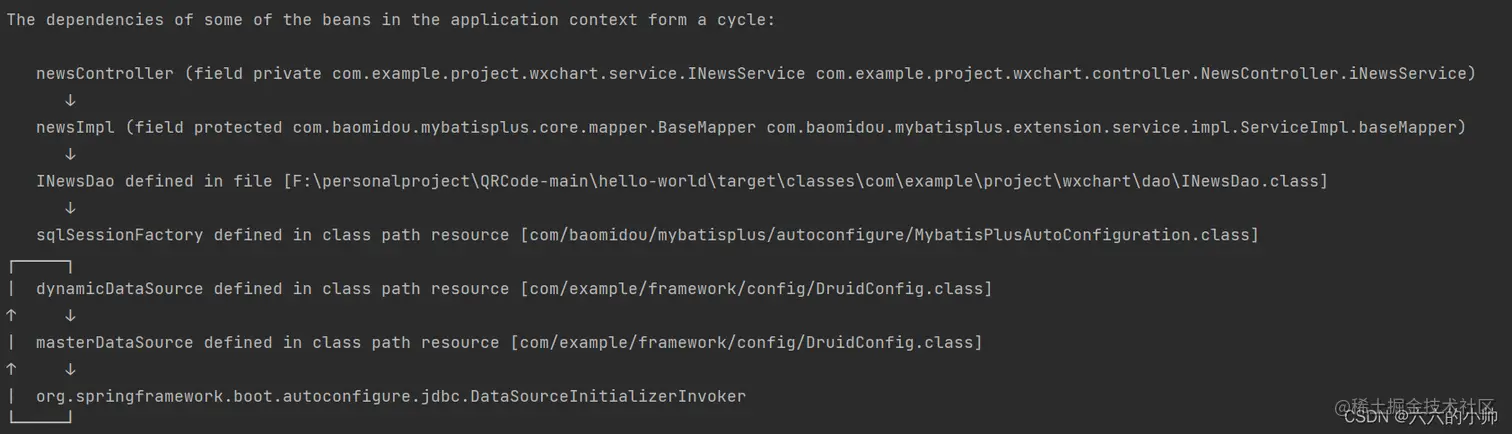
Task: Click the down arrow below newsImpl
Action: pyautogui.click(x=70, y=154)
